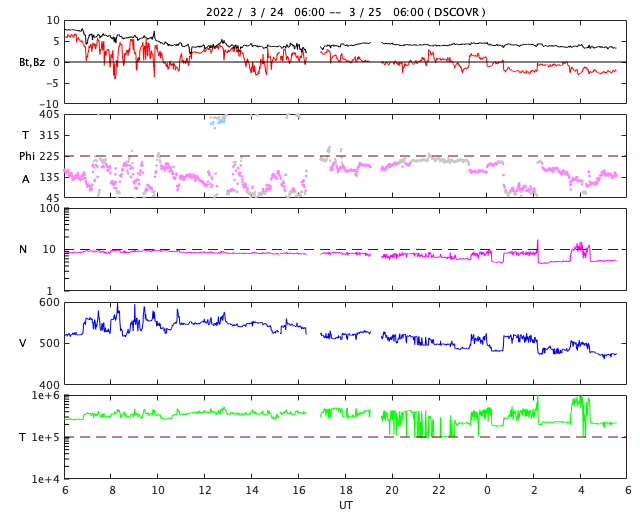Click the '1e+6' temperature tick label
640x512 pixels.
coord(45,395)
